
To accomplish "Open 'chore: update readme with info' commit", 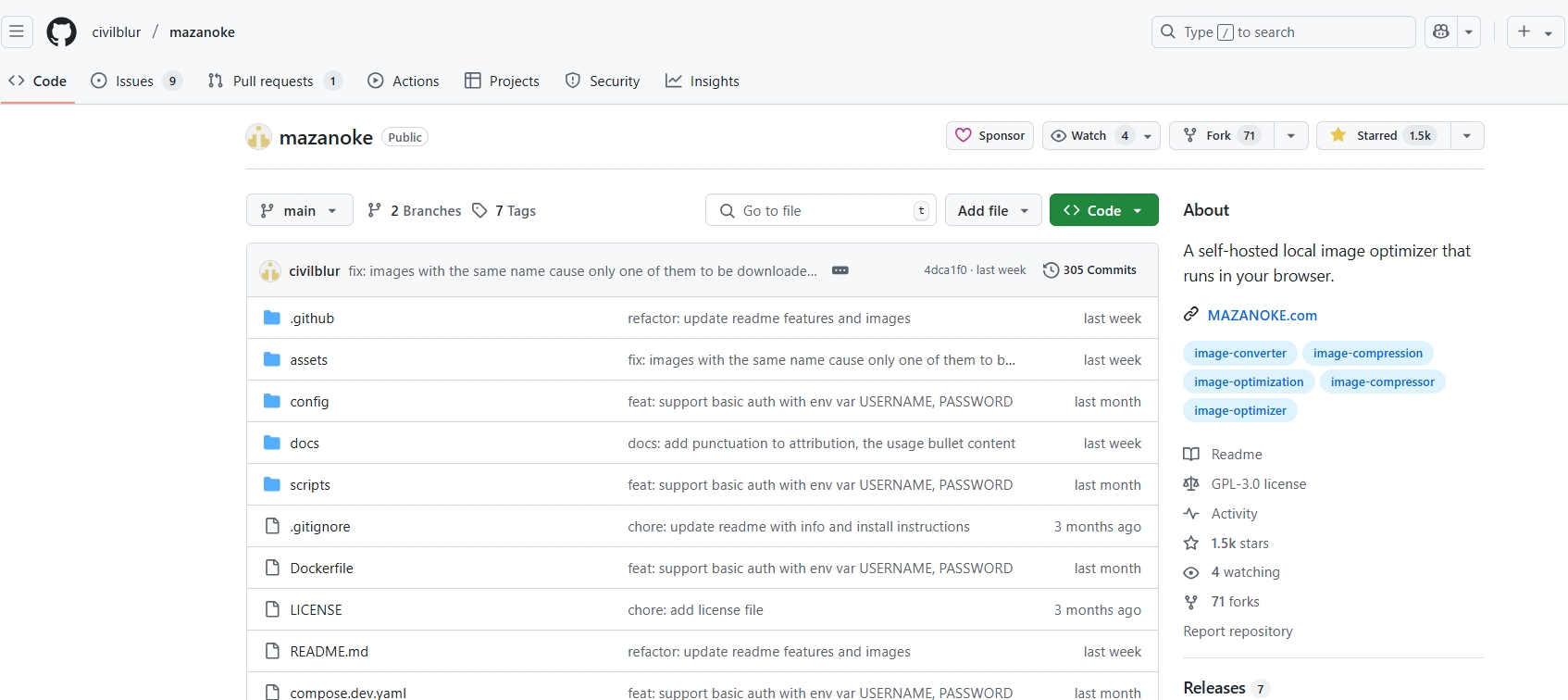I will (799, 526).
